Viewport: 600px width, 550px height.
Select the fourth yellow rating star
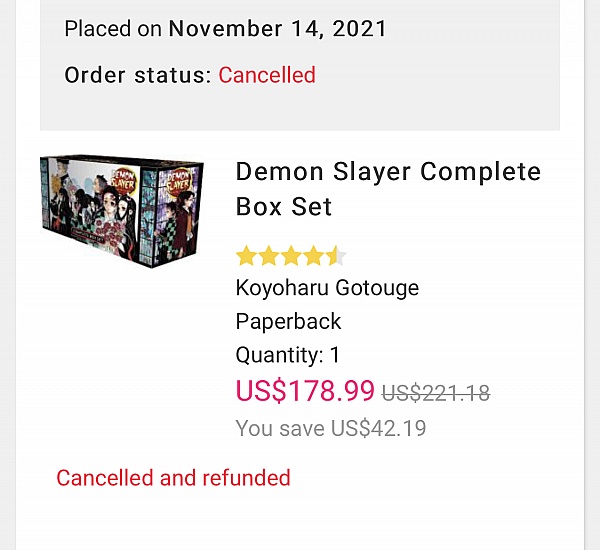click(314, 256)
